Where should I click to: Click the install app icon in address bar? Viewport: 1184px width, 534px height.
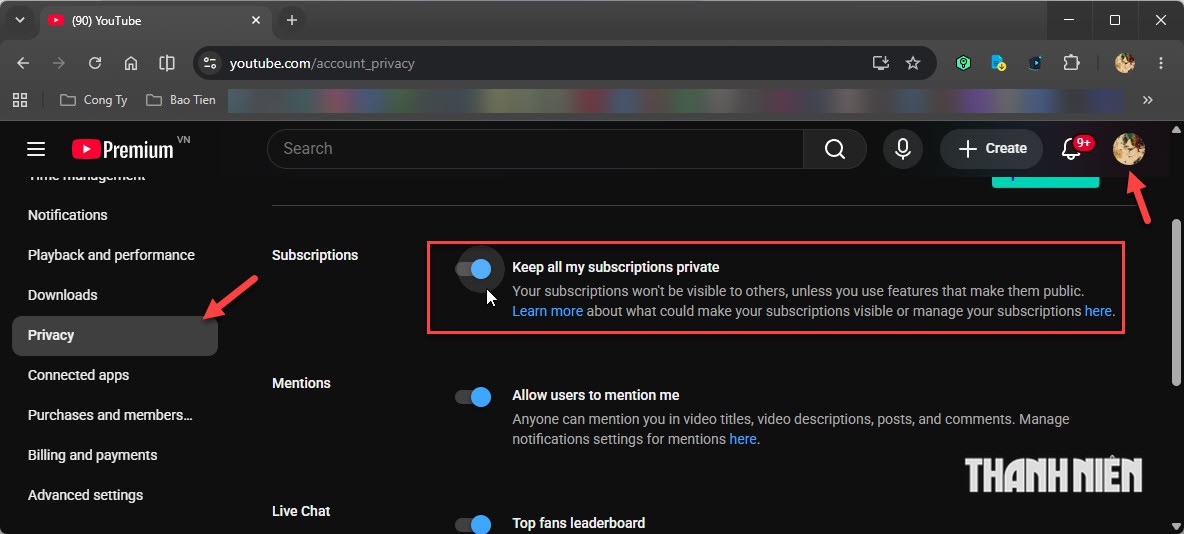[880, 63]
